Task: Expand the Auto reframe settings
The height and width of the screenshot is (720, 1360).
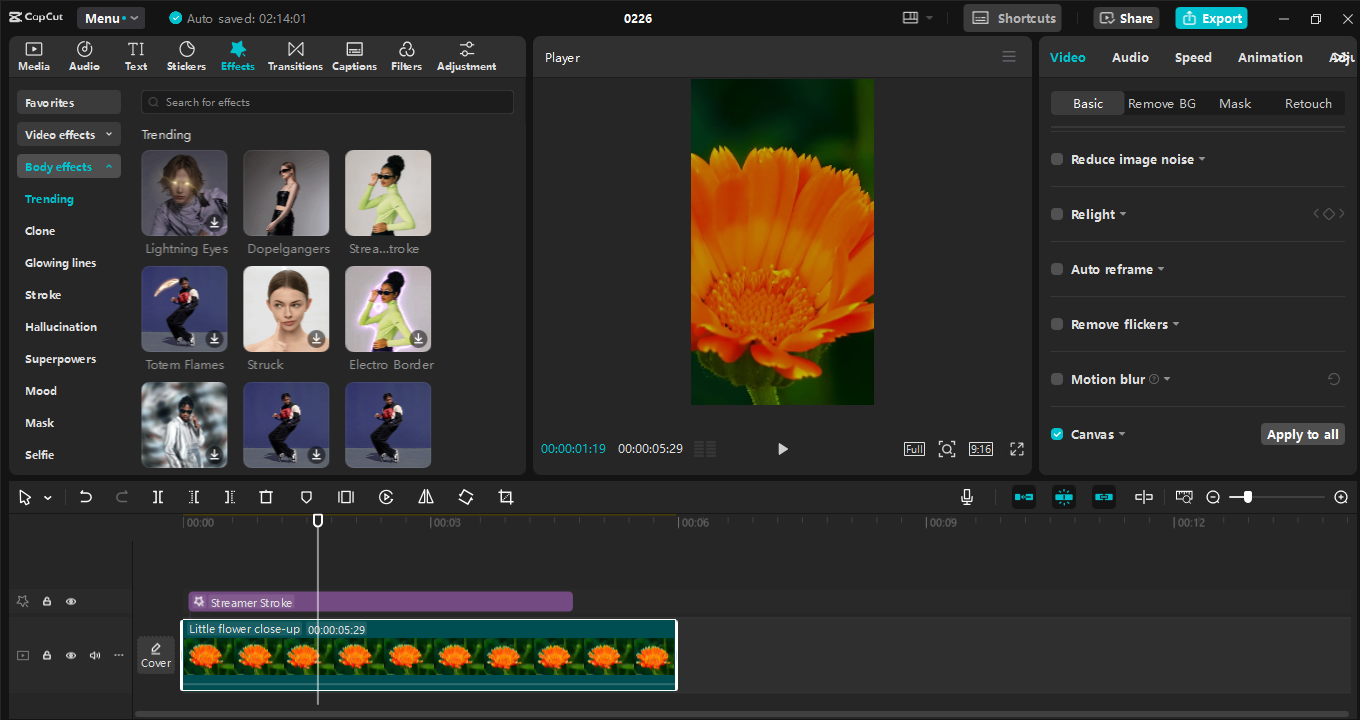Action: pyautogui.click(x=1160, y=269)
